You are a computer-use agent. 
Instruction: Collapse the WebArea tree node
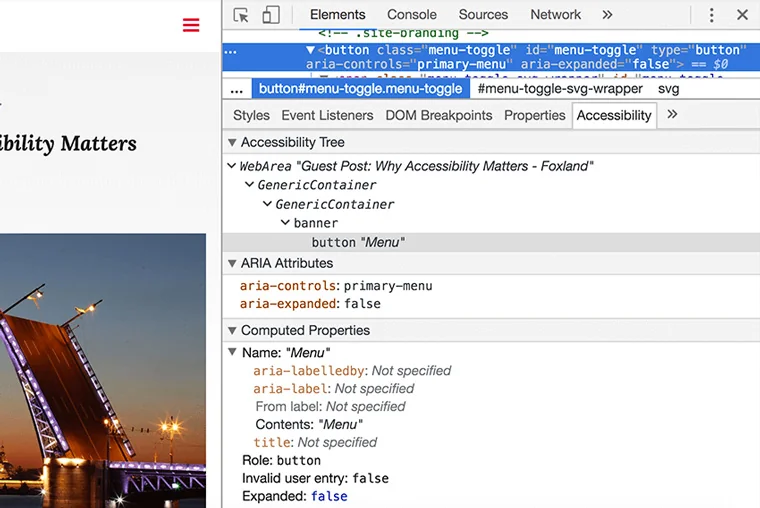coord(231,166)
